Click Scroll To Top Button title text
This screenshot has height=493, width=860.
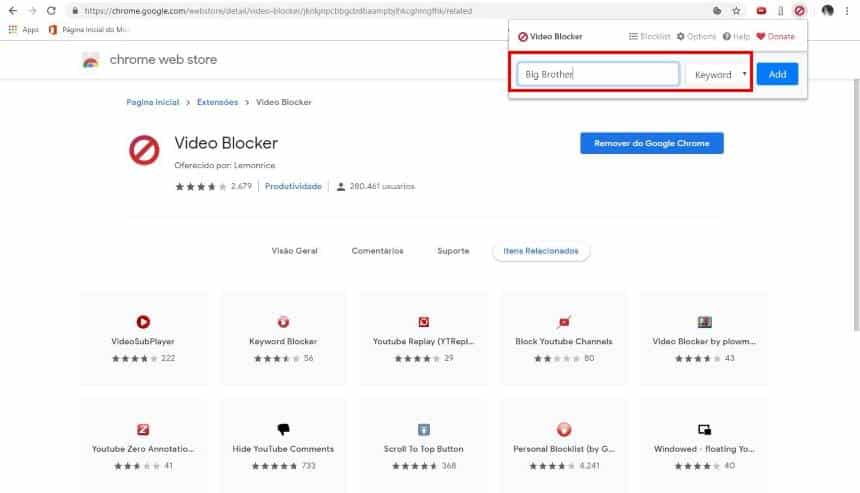pyautogui.click(x=423, y=449)
